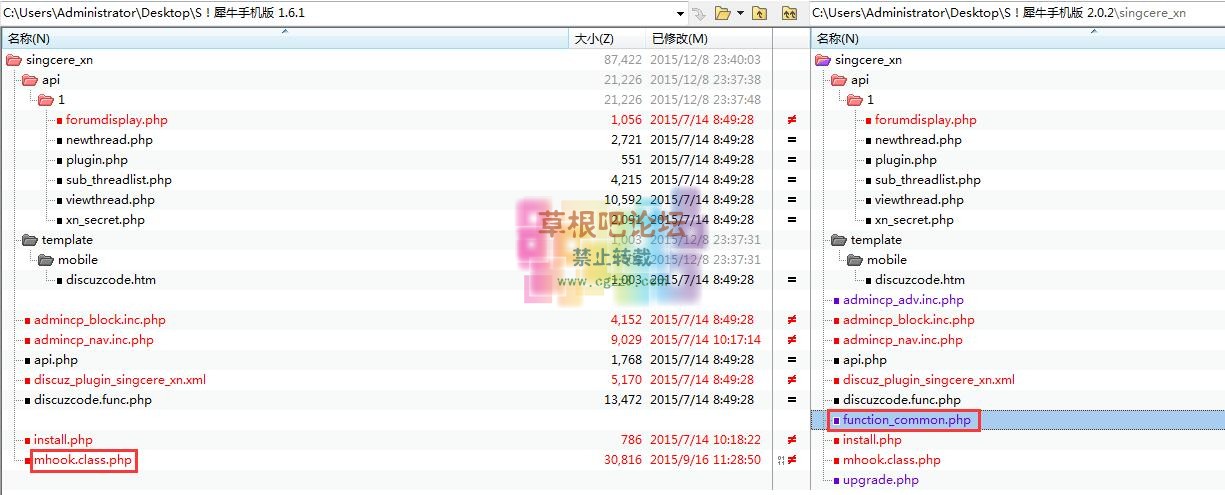Open the browse folder dropdown arrow
The image size is (1225, 495).
(740, 13)
